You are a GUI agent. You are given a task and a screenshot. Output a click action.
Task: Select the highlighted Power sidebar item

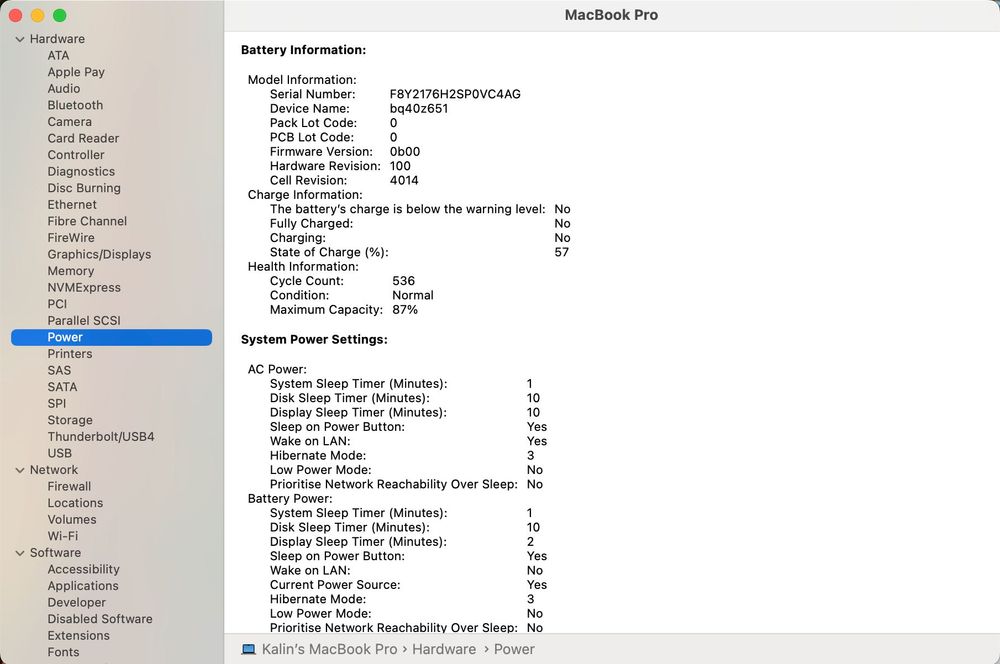click(x=112, y=337)
